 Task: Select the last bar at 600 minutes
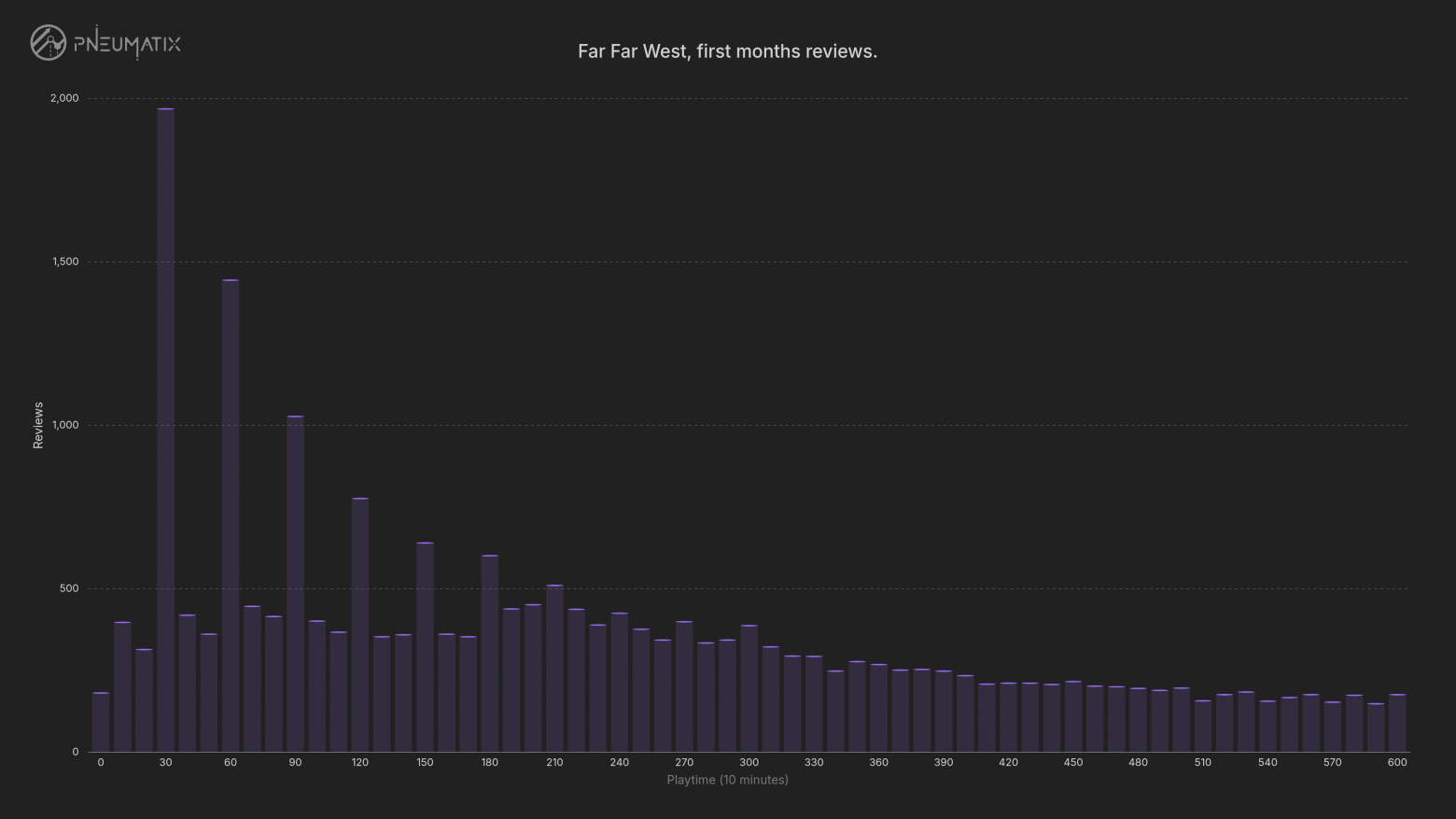click(x=1397, y=723)
